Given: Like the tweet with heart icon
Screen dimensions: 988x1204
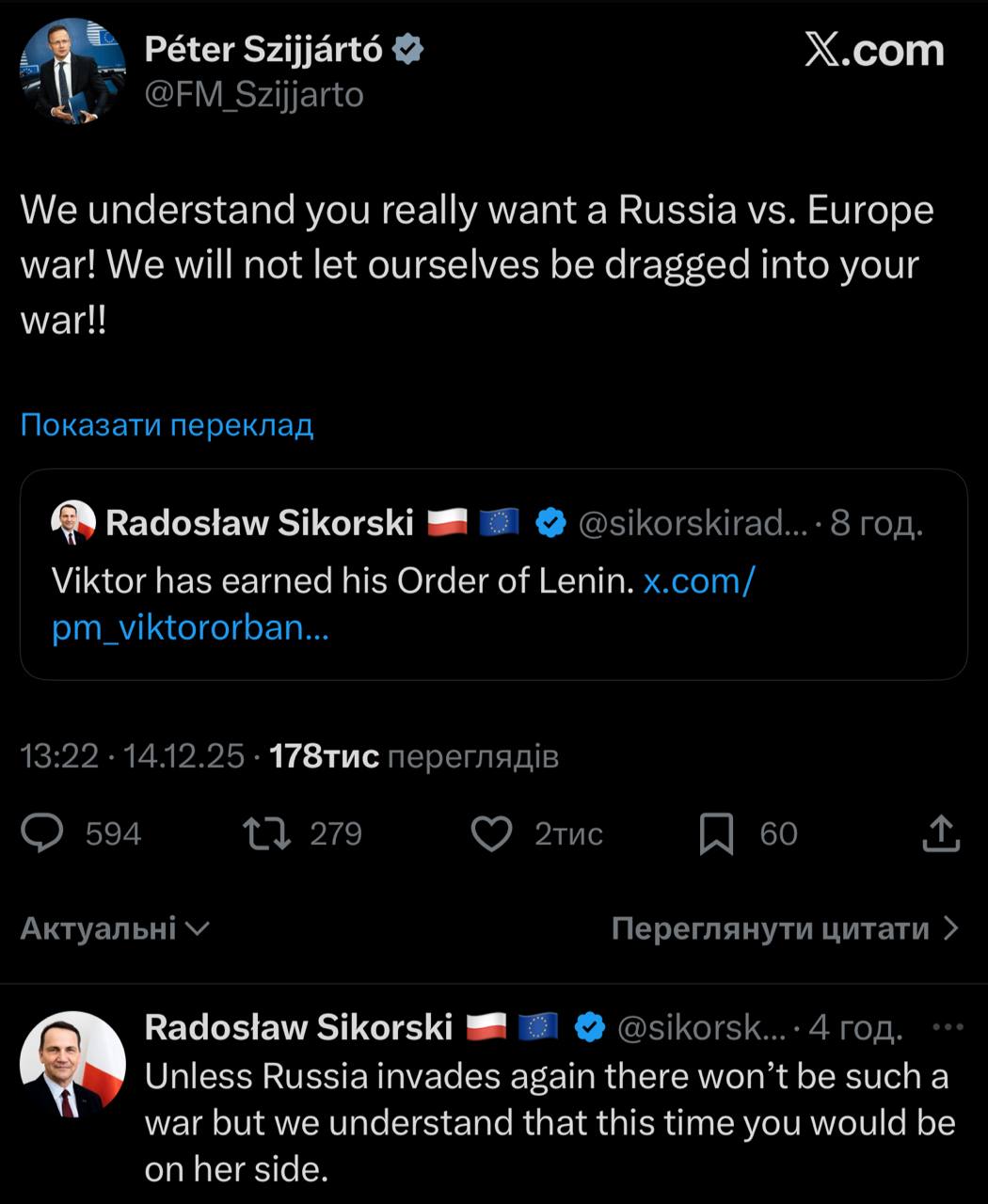Looking at the screenshot, I should (491, 833).
